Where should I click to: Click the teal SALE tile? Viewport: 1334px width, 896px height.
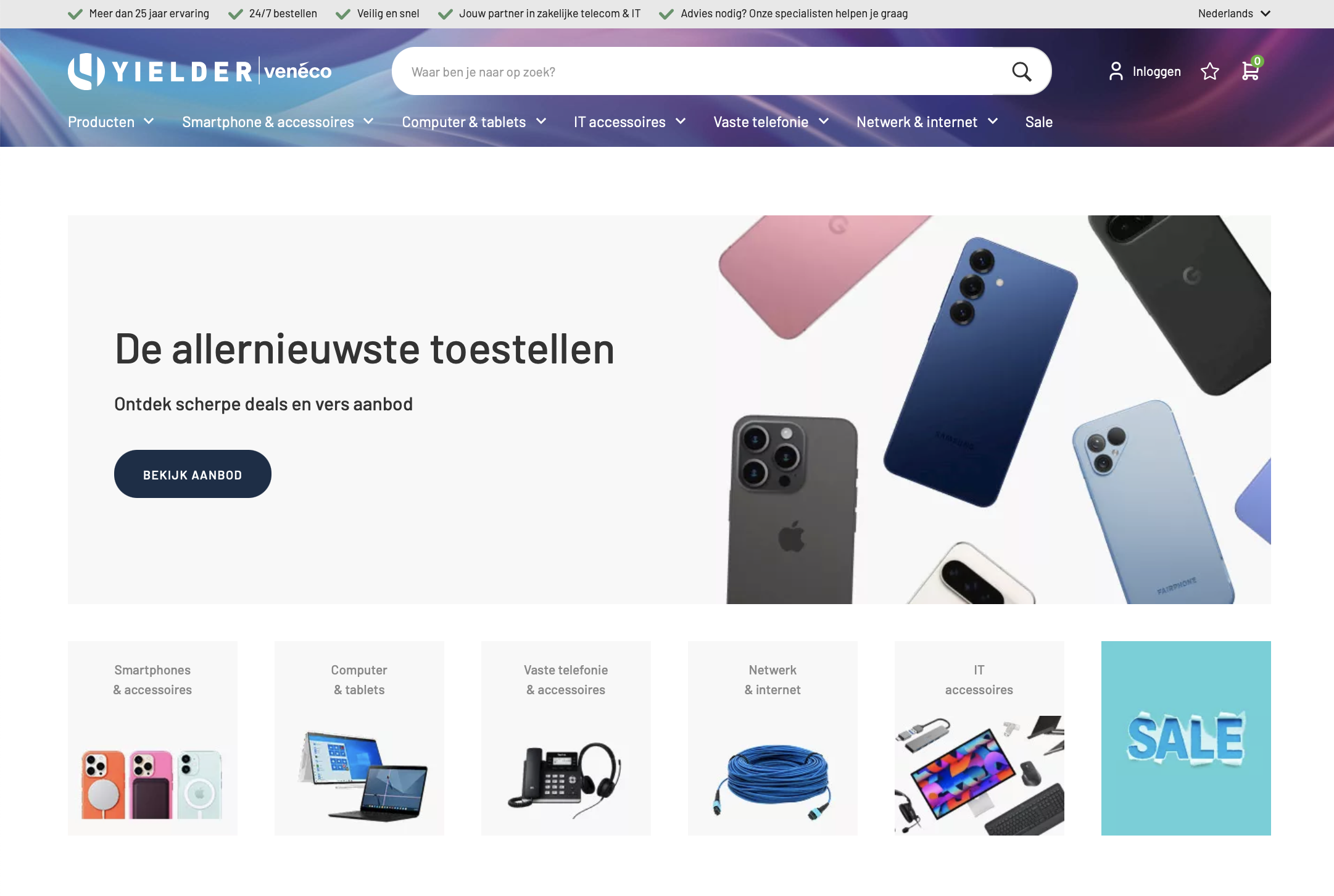[x=1186, y=738]
